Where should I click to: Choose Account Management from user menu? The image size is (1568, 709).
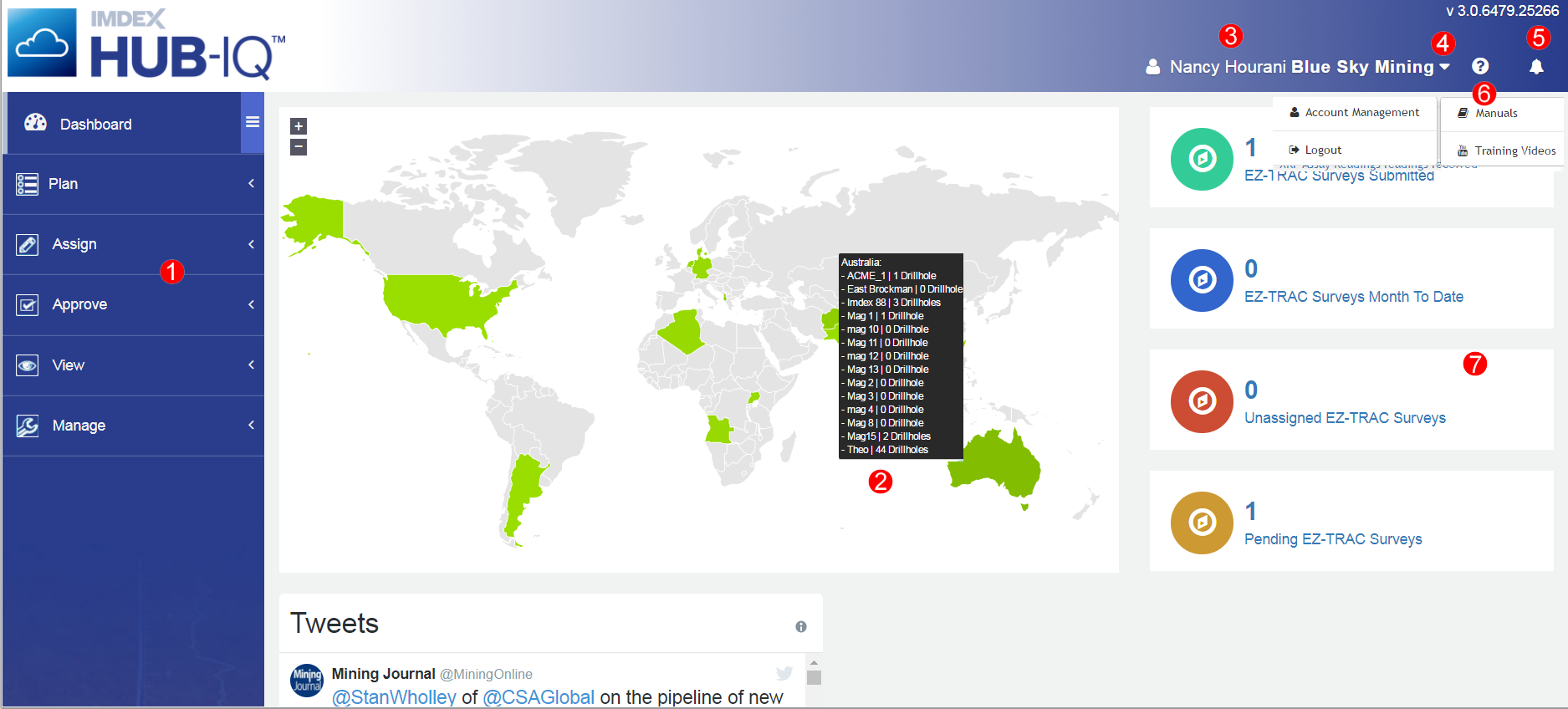click(1355, 113)
